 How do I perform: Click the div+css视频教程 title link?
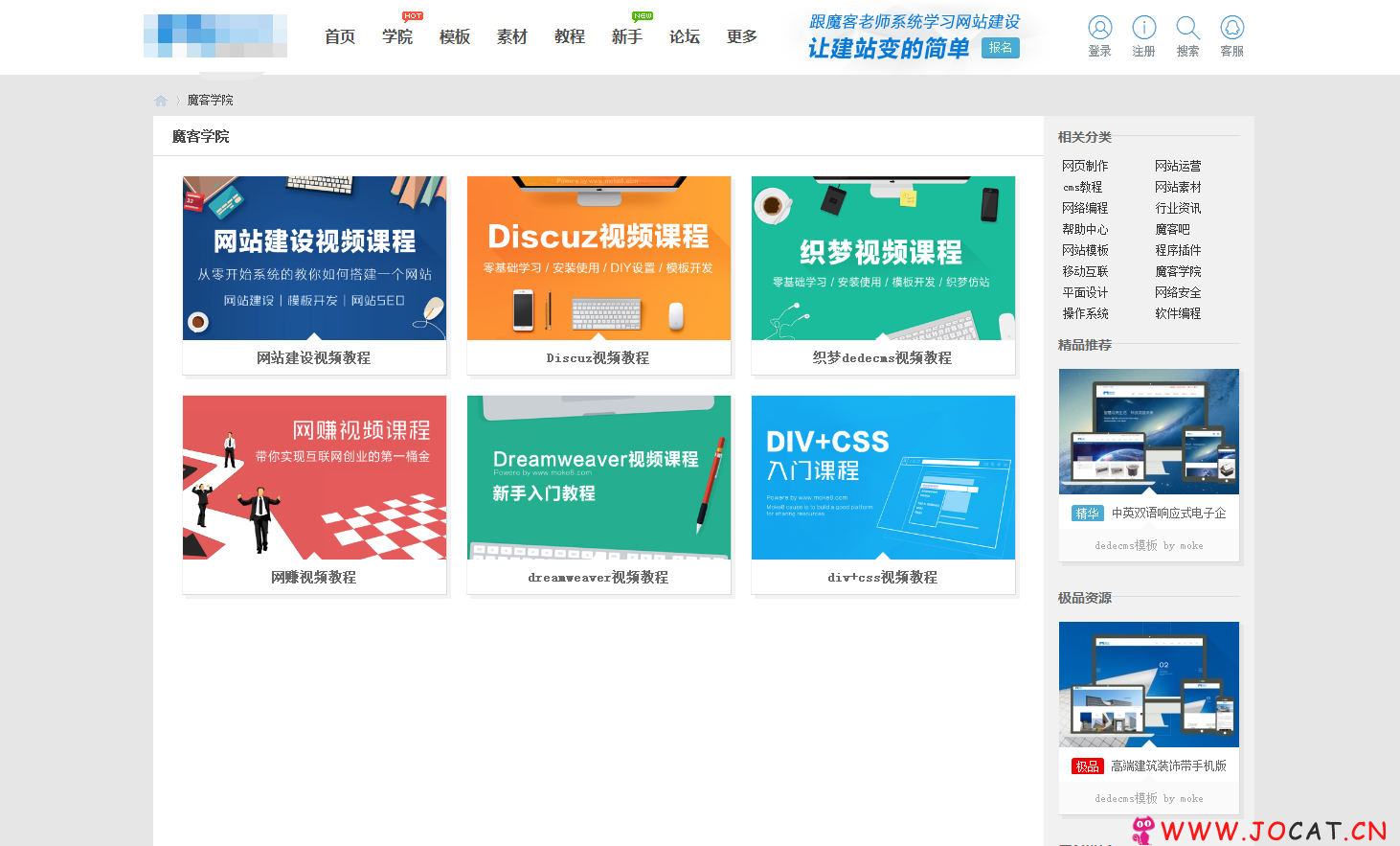(882, 577)
